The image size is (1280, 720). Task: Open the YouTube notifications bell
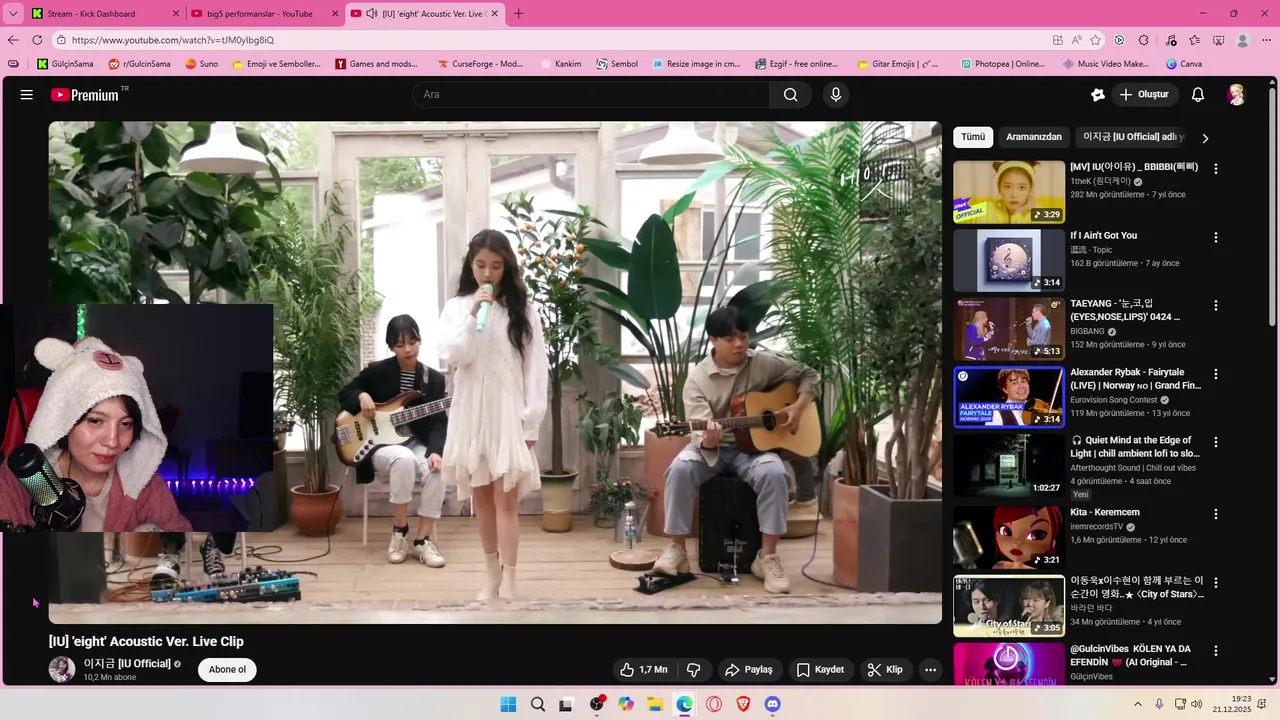coord(1198,95)
